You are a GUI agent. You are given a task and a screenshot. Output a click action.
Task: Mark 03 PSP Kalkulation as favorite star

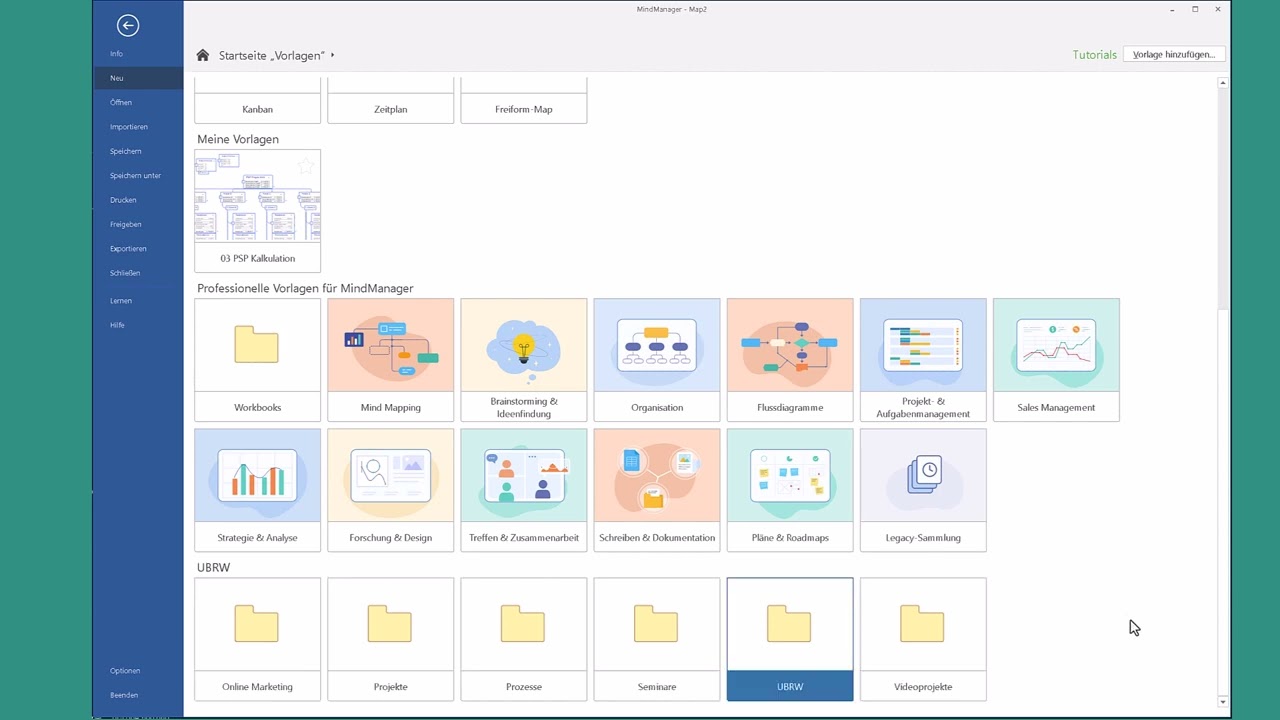pos(306,166)
